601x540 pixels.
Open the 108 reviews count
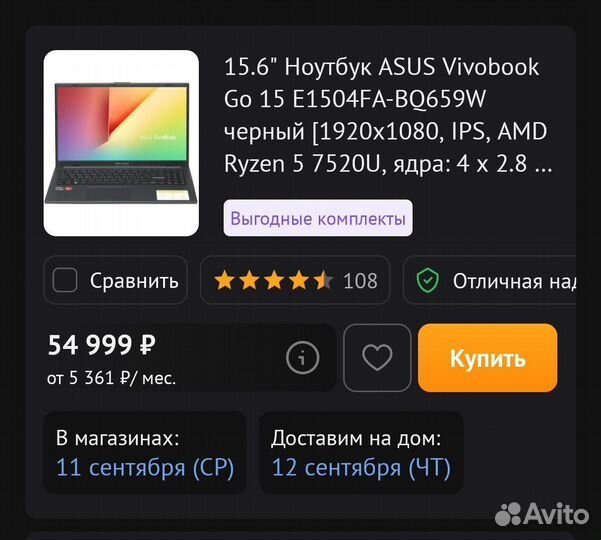click(x=360, y=281)
